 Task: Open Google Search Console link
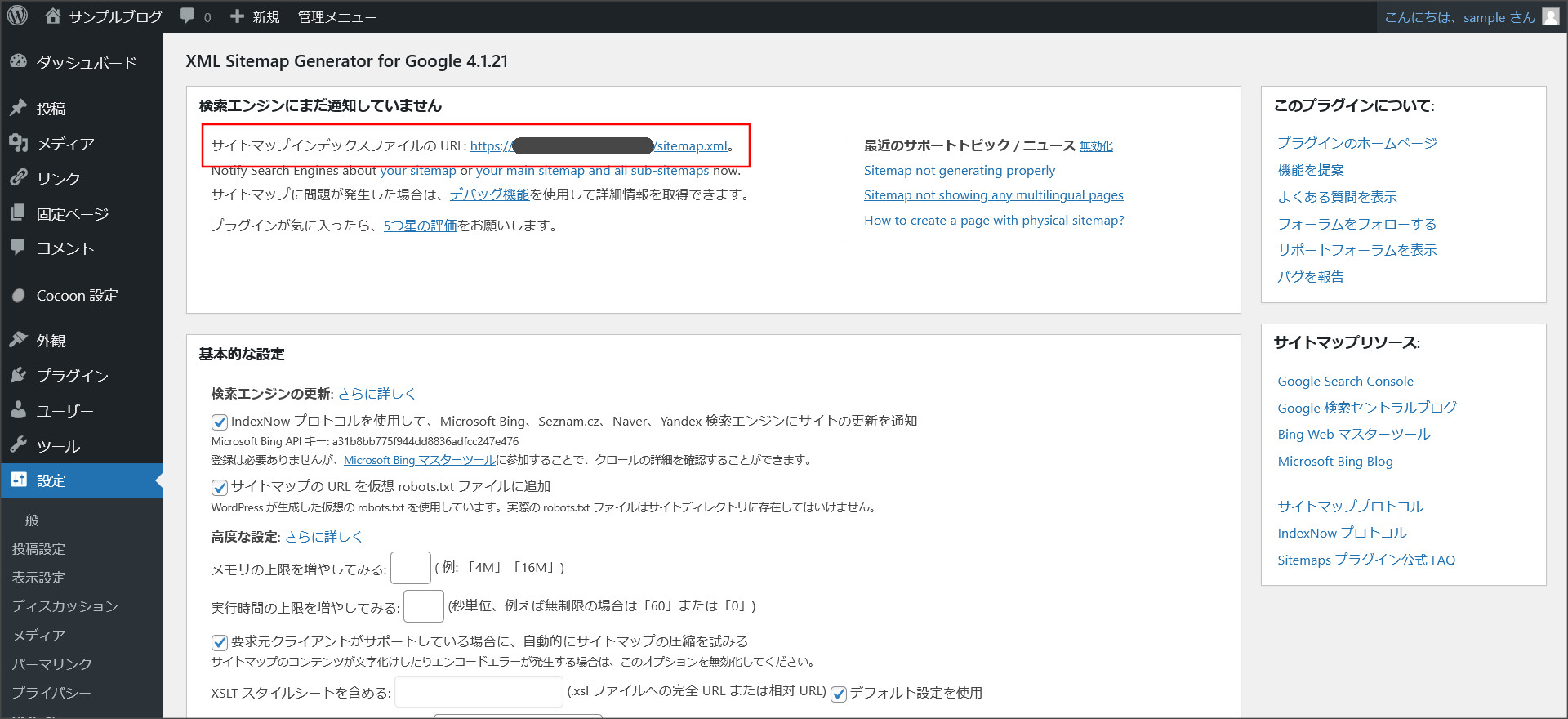[x=1345, y=382]
